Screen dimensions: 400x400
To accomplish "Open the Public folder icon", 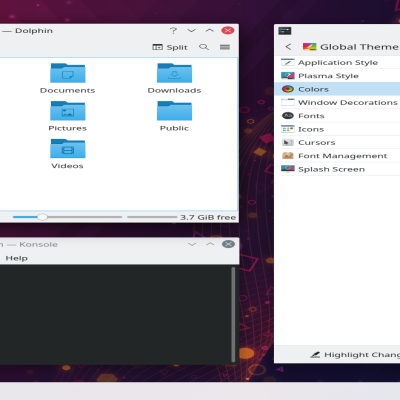I will (x=174, y=111).
